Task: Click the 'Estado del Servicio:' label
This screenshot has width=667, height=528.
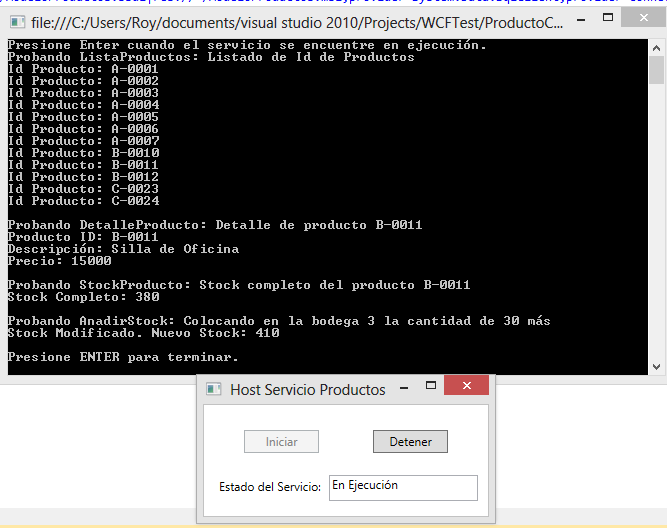Action: pyautogui.click(x=270, y=487)
